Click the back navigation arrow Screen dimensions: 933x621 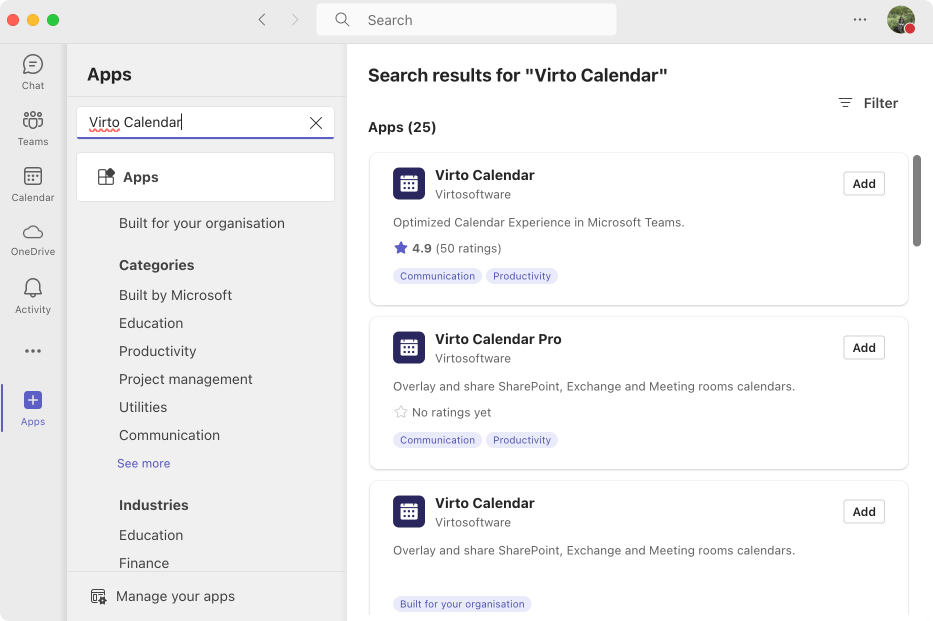[262, 20]
